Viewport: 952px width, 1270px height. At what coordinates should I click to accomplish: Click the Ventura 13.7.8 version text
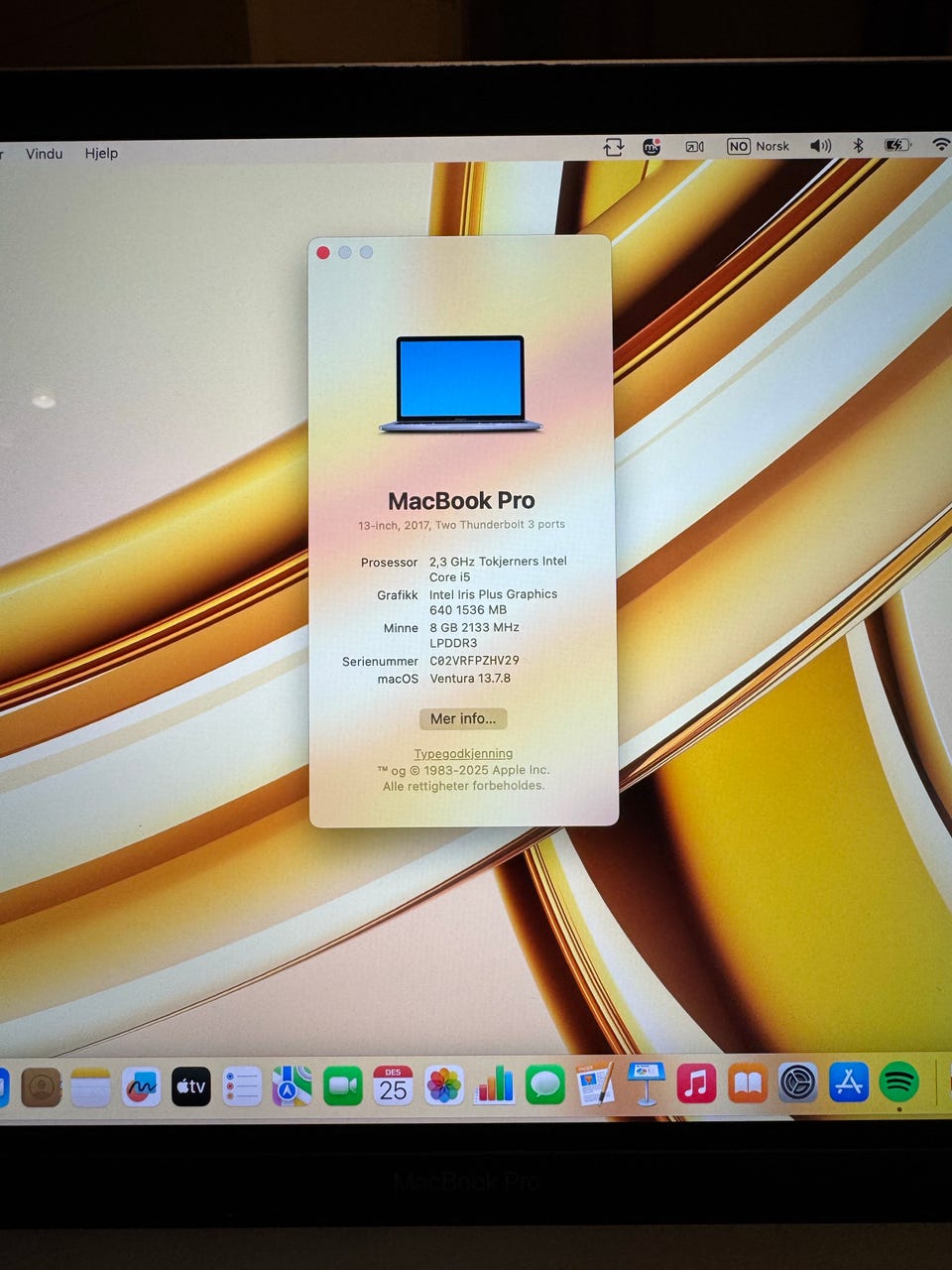(x=470, y=679)
